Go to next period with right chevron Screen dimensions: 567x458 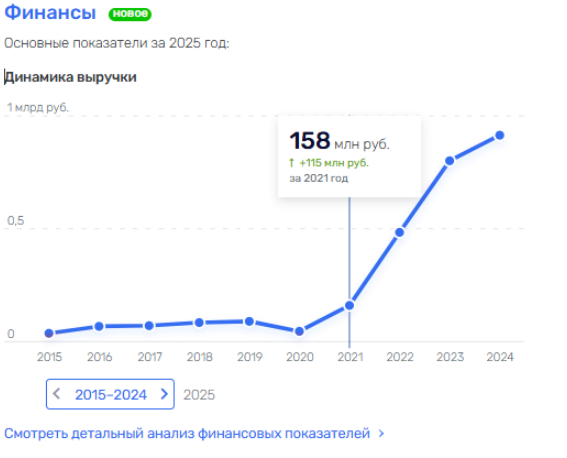pyautogui.click(x=164, y=394)
